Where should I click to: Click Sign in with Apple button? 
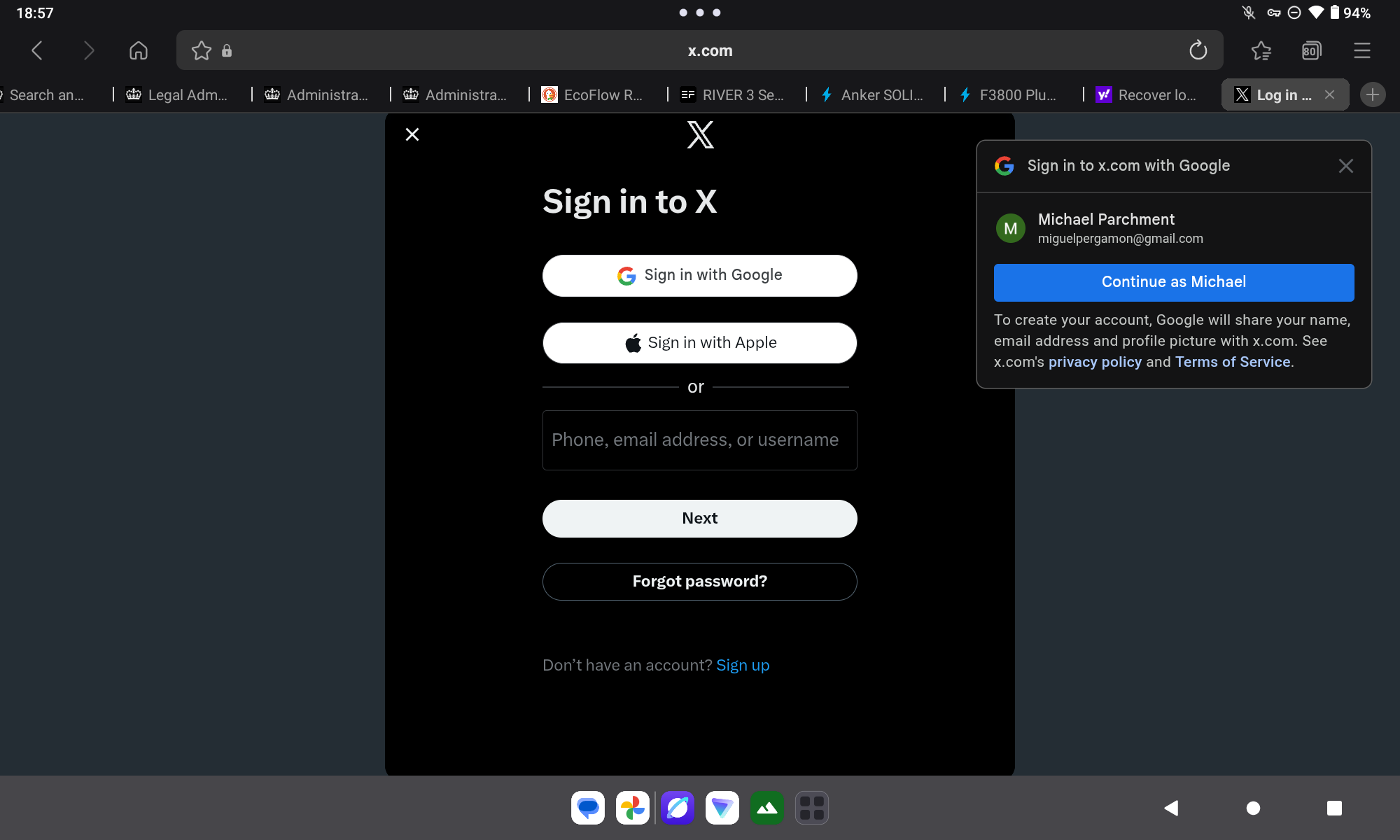699,343
